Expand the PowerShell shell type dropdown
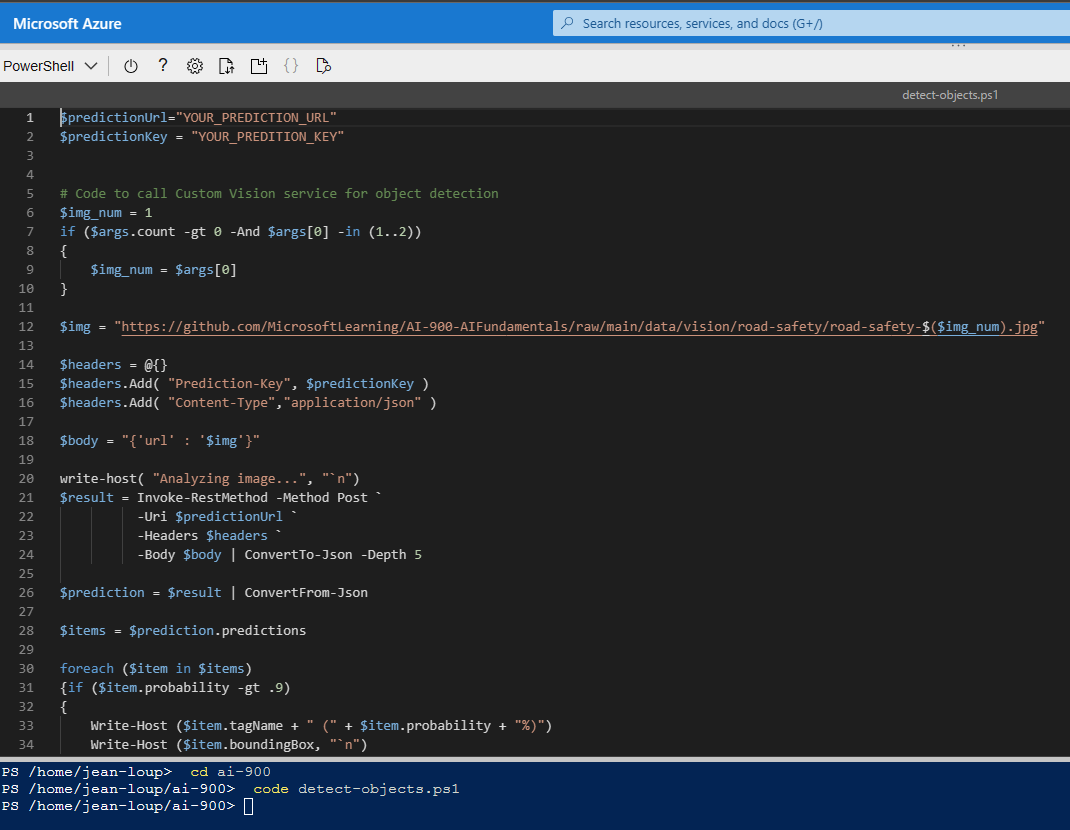This screenshot has height=830, width=1070. tap(50, 66)
